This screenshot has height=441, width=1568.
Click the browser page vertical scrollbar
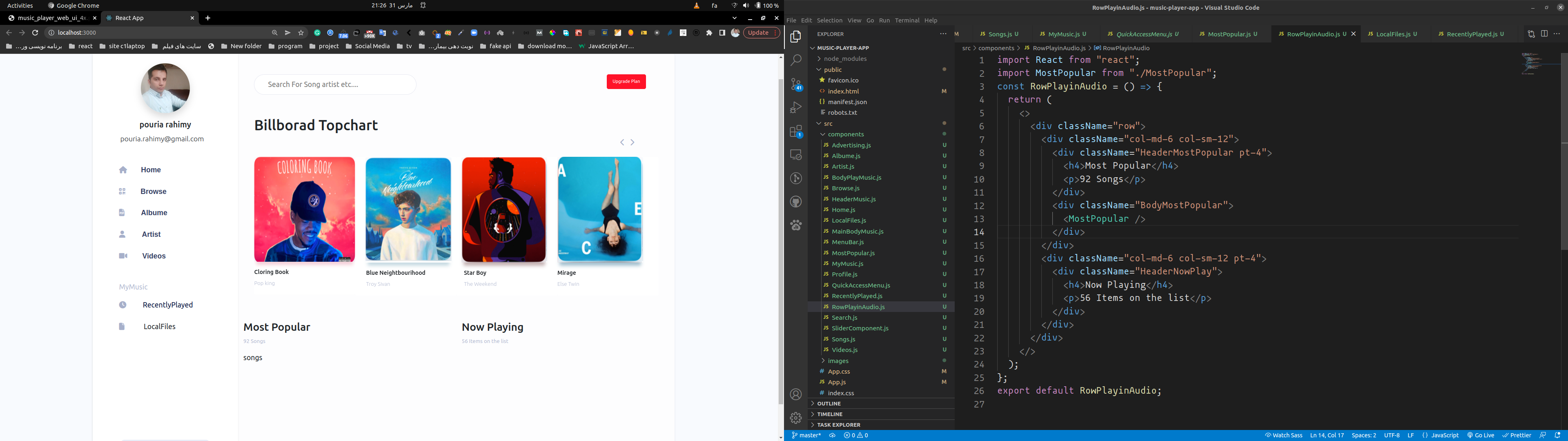(781, 241)
